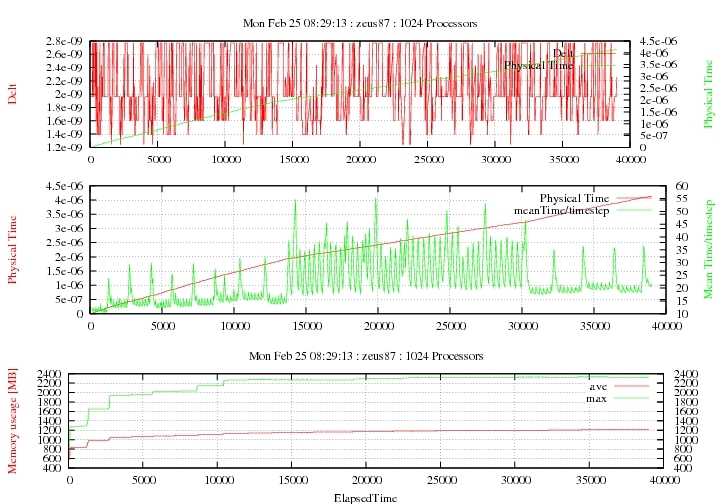Click the '3.5e-06' tick on the middle plot's left axis
Screen dimensions: 720x504
coord(64,214)
